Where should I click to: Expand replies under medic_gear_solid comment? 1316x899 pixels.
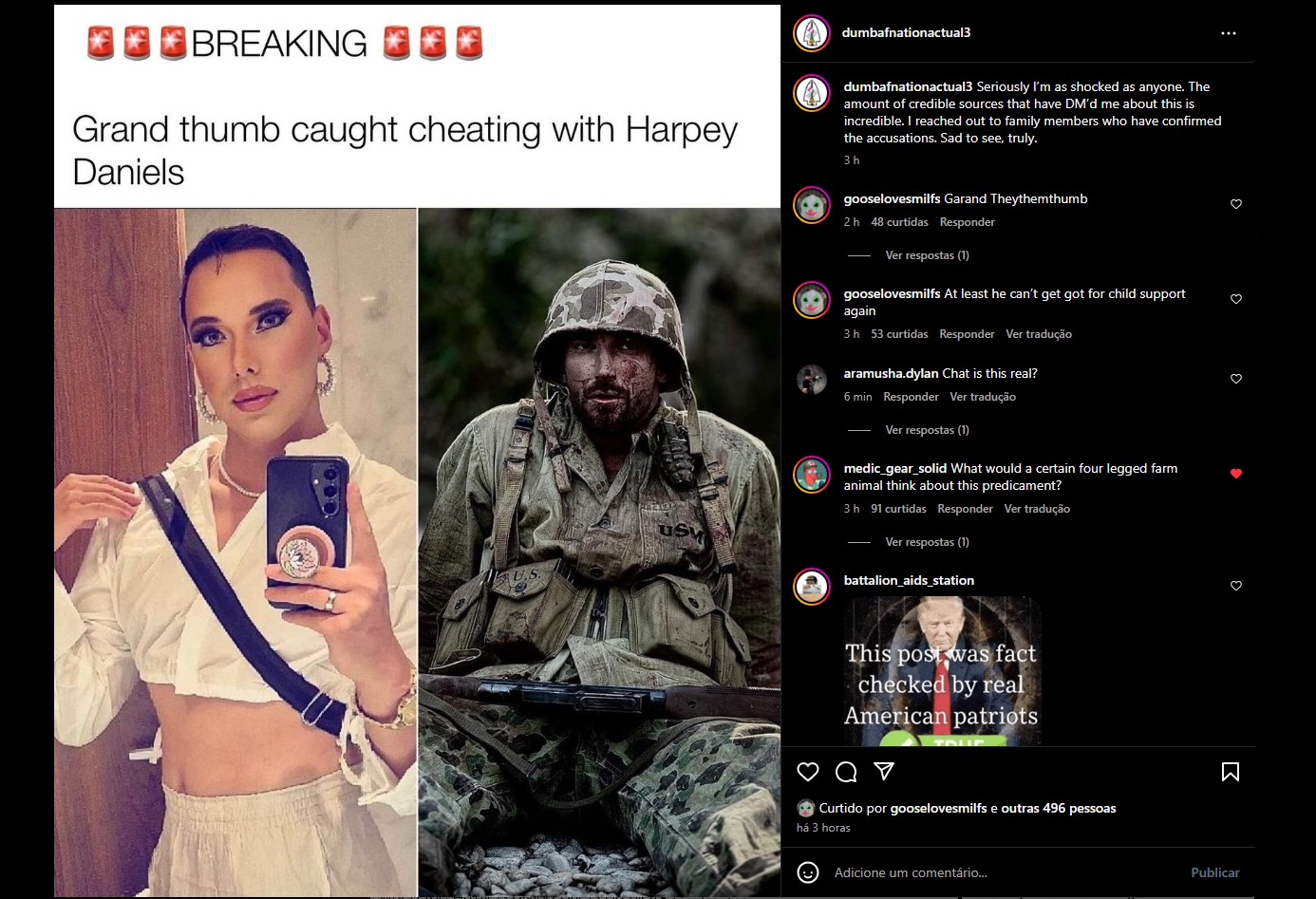click(x=927, y=542)
